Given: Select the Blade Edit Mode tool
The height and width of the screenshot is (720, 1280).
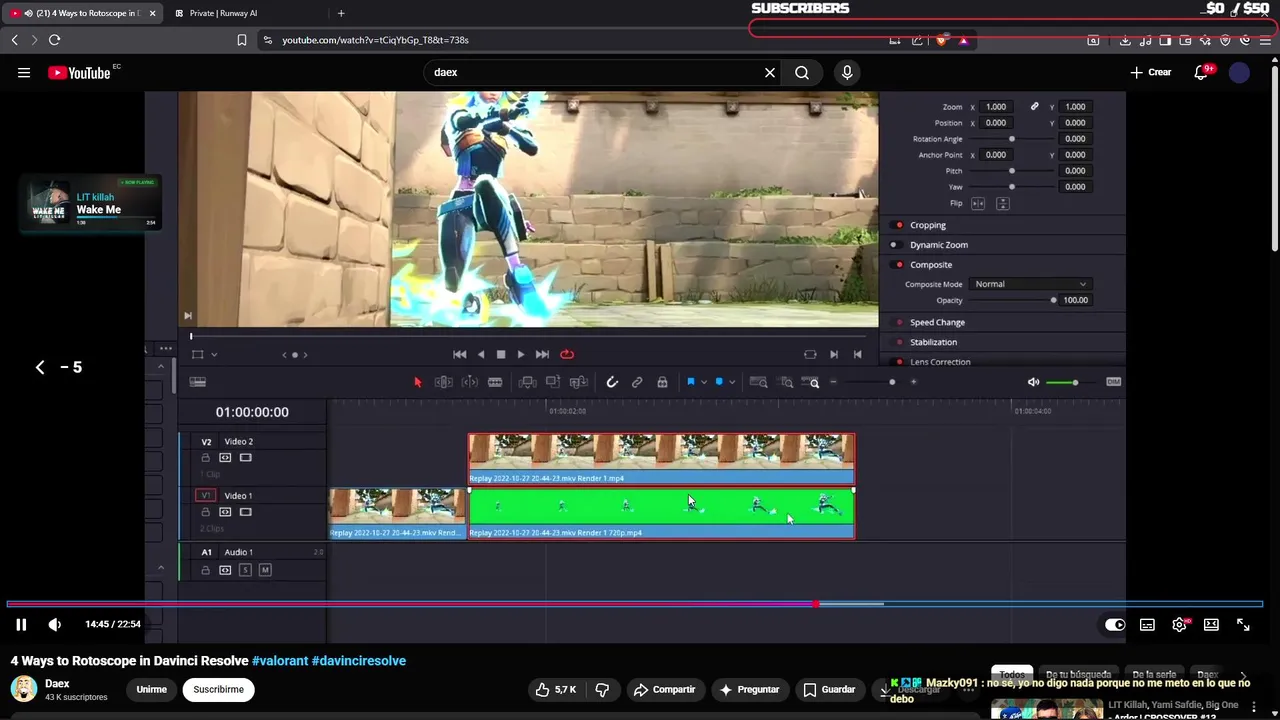Looking at the screenshot, I should pos(494,382).
